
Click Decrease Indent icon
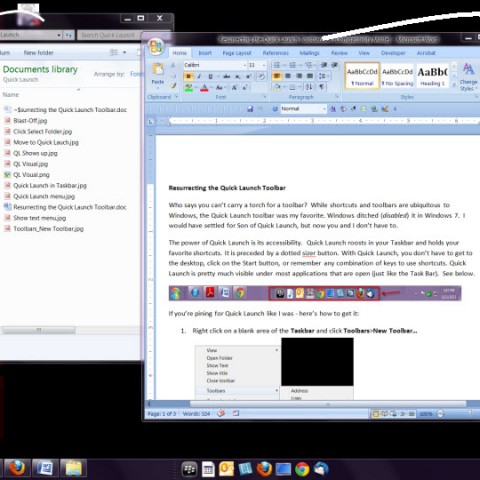(324, 65)
